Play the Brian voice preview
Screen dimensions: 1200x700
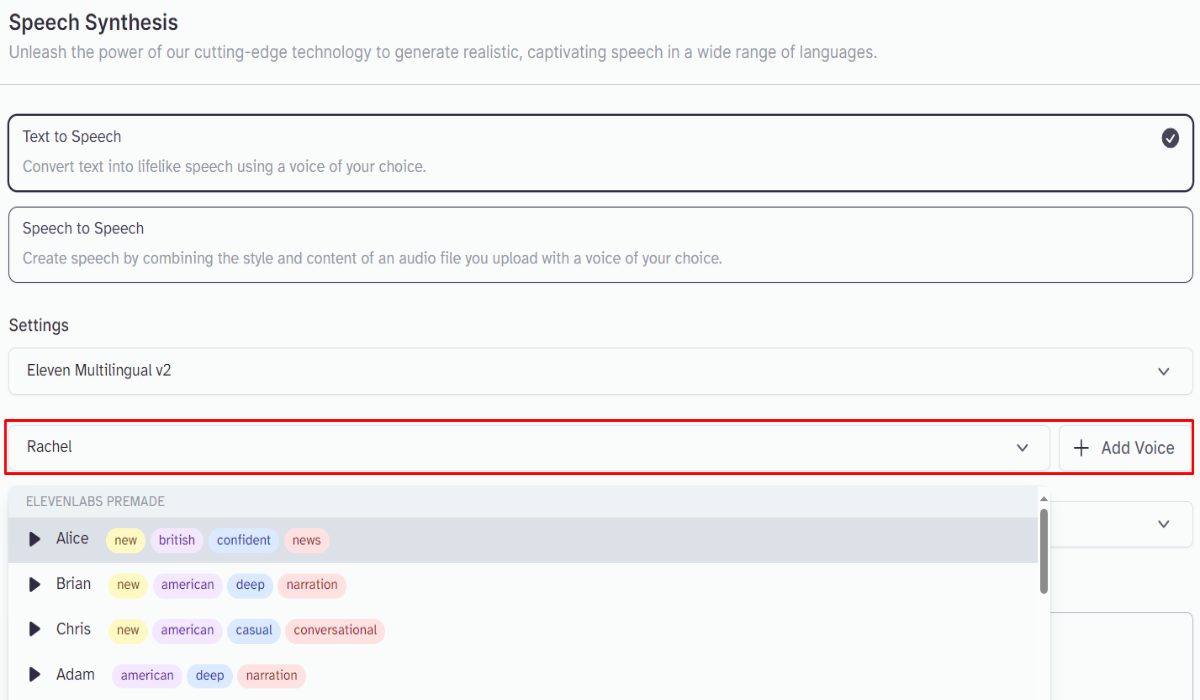(x=35, y=585)
